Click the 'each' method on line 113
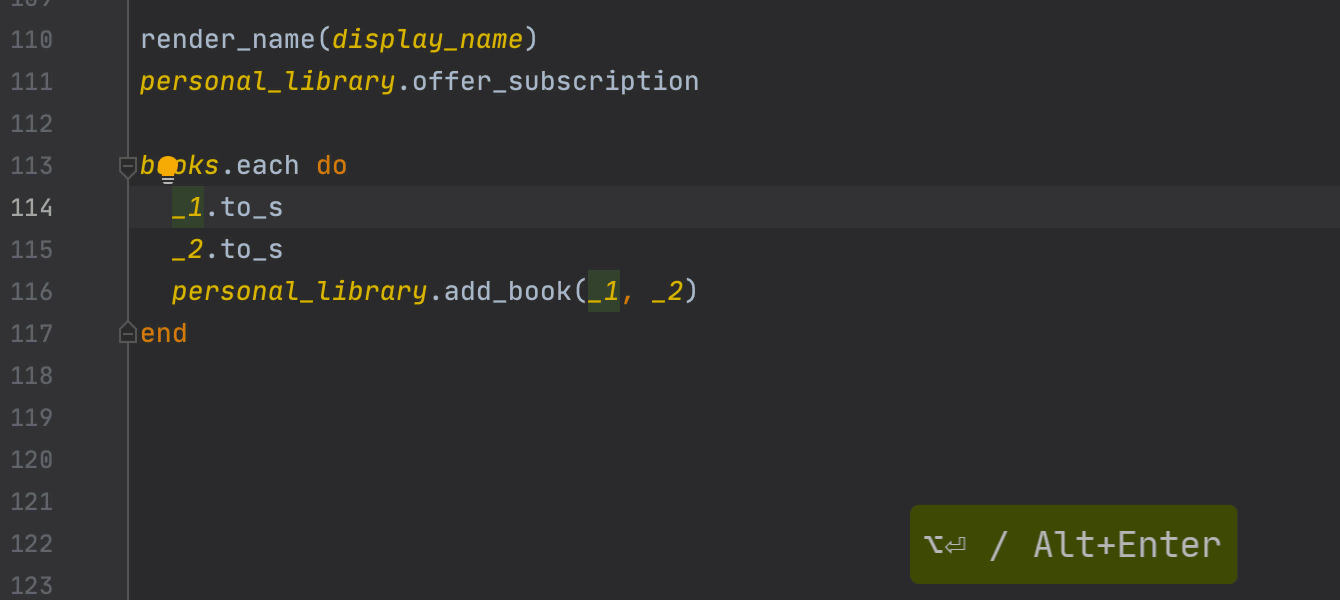 [x=267, y=166]
